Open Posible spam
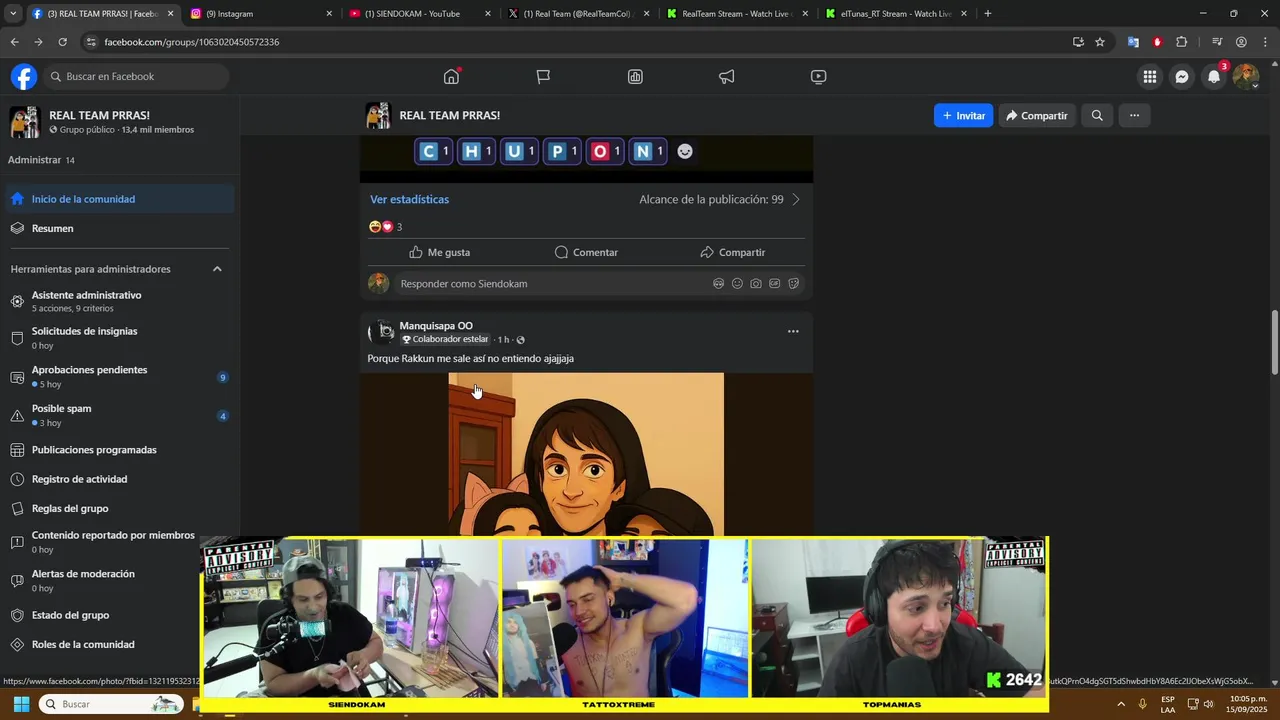The width and height of the screenshot is (1280, 720). pyautogui.click(x=119, y=415)
